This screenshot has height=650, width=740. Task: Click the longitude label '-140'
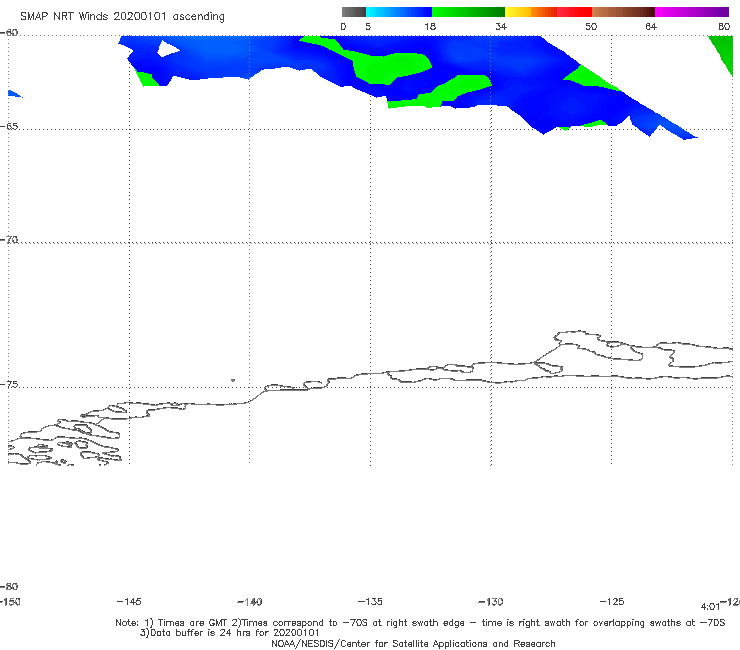tap(250, 601)
